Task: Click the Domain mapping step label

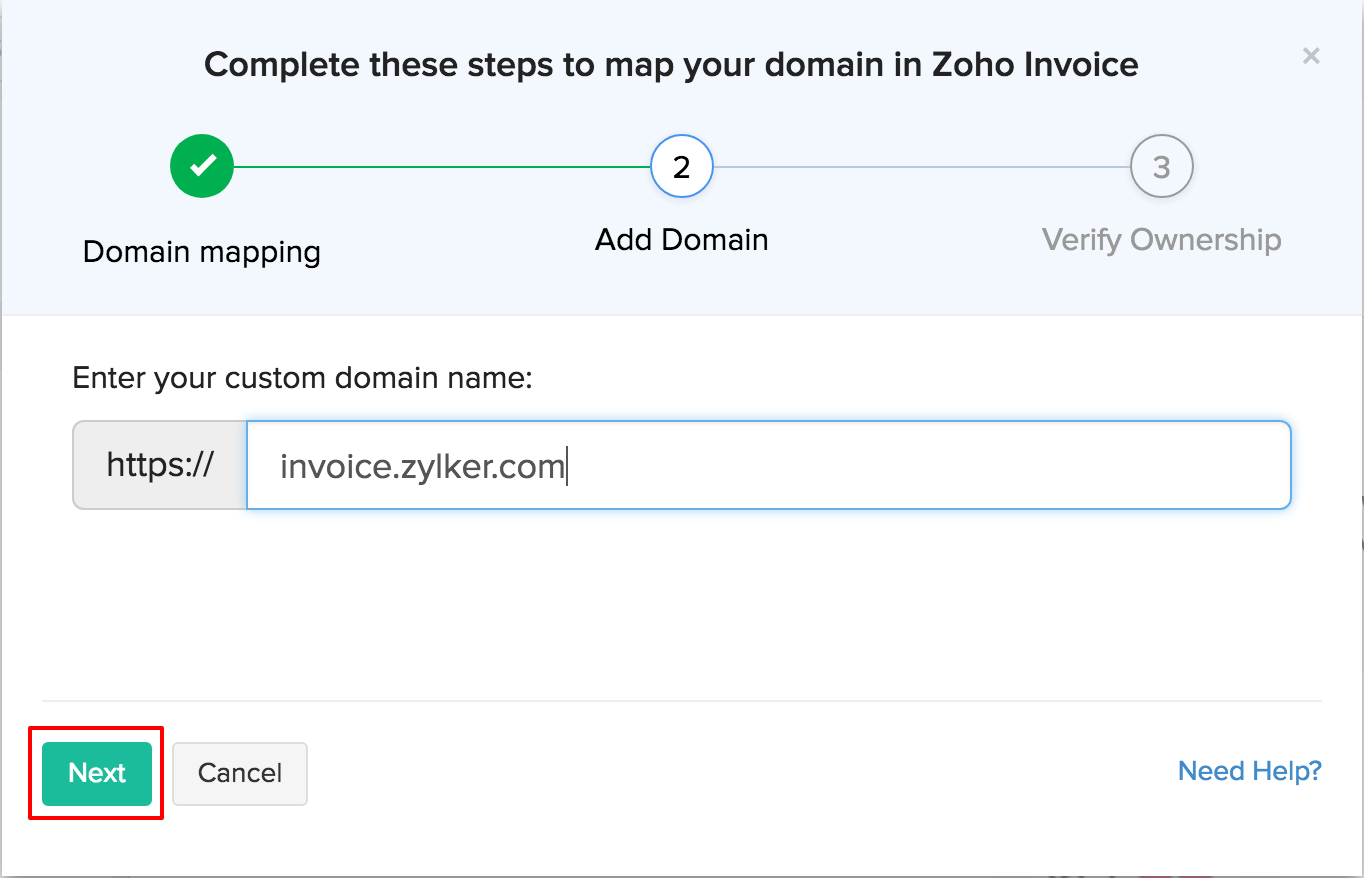Action: click(202, 252)
